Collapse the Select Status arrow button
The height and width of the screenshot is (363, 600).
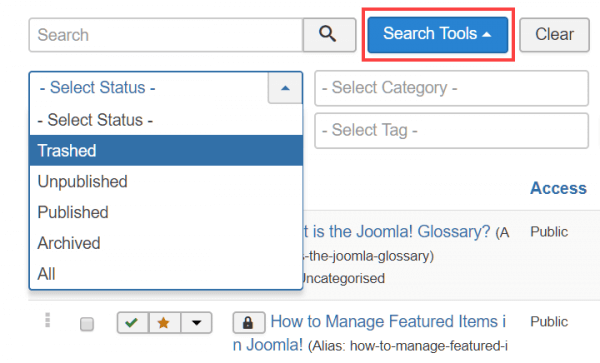pos(285,88)
